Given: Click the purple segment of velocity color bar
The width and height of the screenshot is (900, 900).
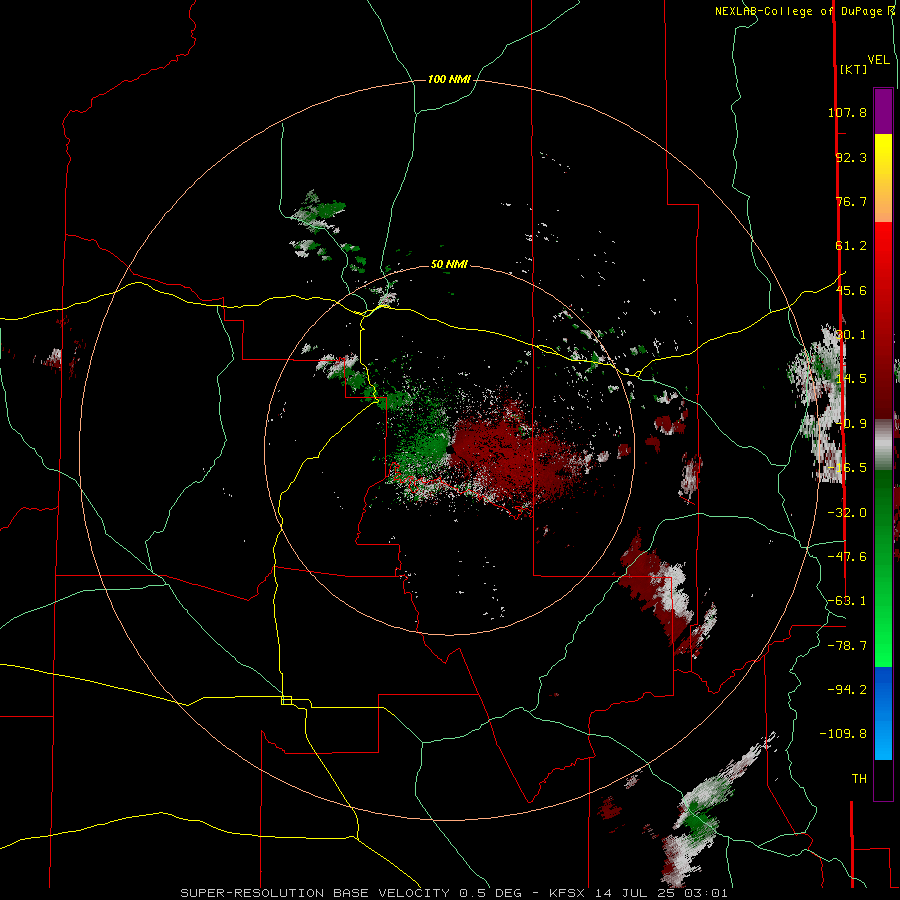Looking at the screenshot, I should pos(883,111).
